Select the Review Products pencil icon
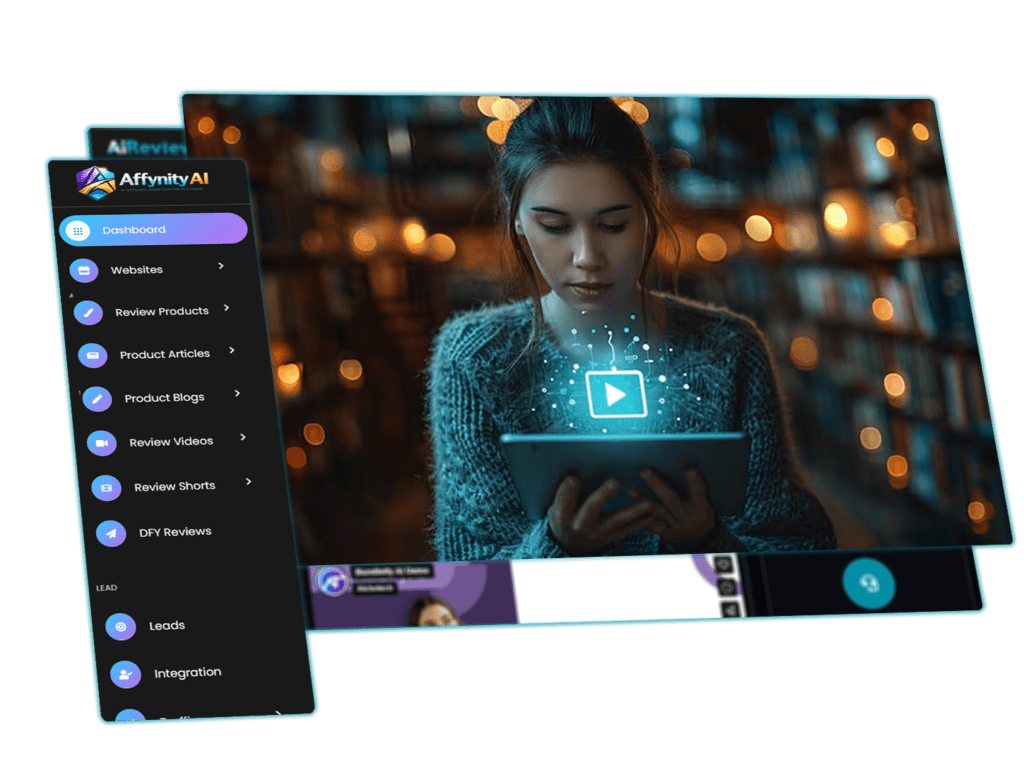Viewport: 1024px width, 763px height. pyautogui.click(x=91, y=311)
